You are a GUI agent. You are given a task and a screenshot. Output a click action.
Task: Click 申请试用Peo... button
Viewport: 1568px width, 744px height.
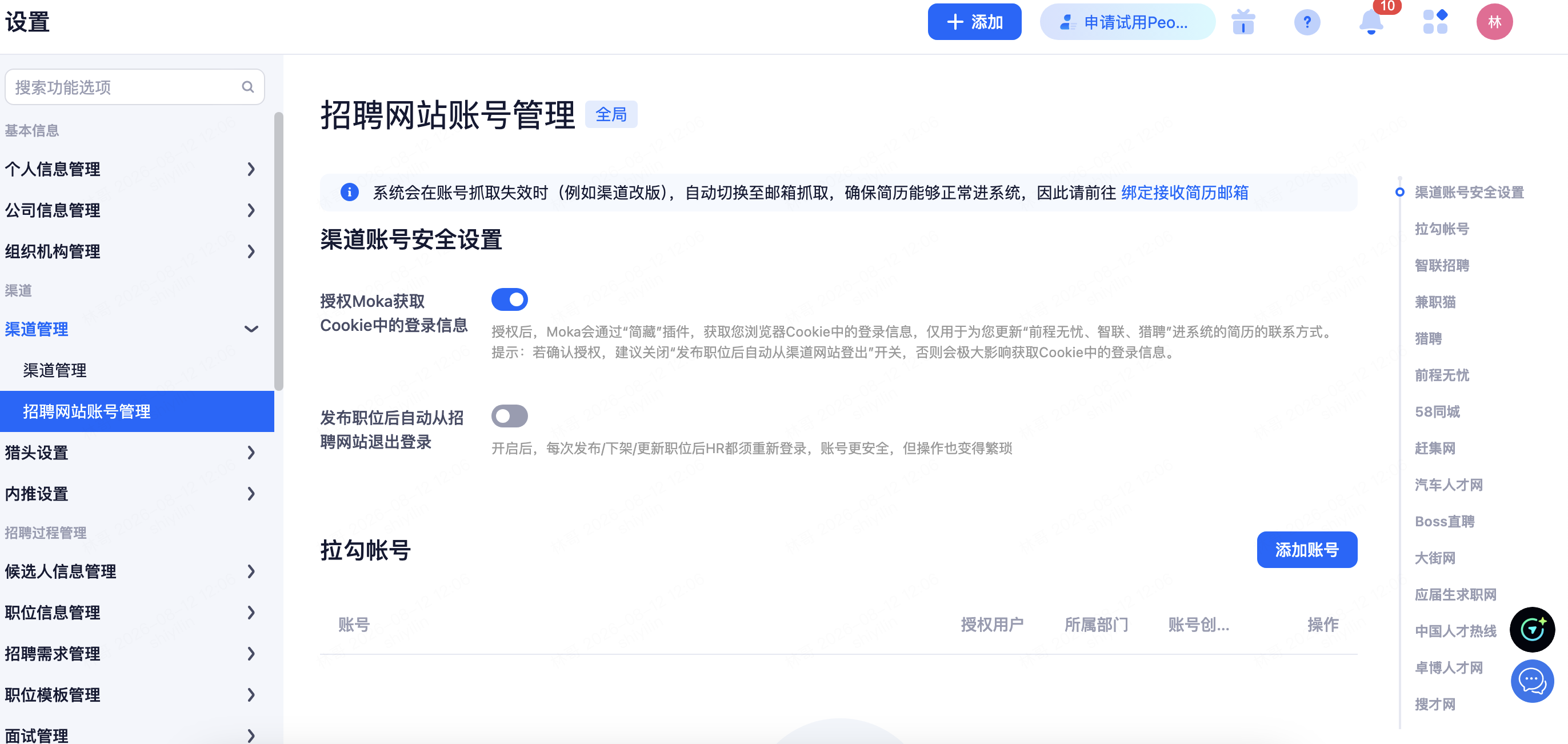coord(1127,22)
